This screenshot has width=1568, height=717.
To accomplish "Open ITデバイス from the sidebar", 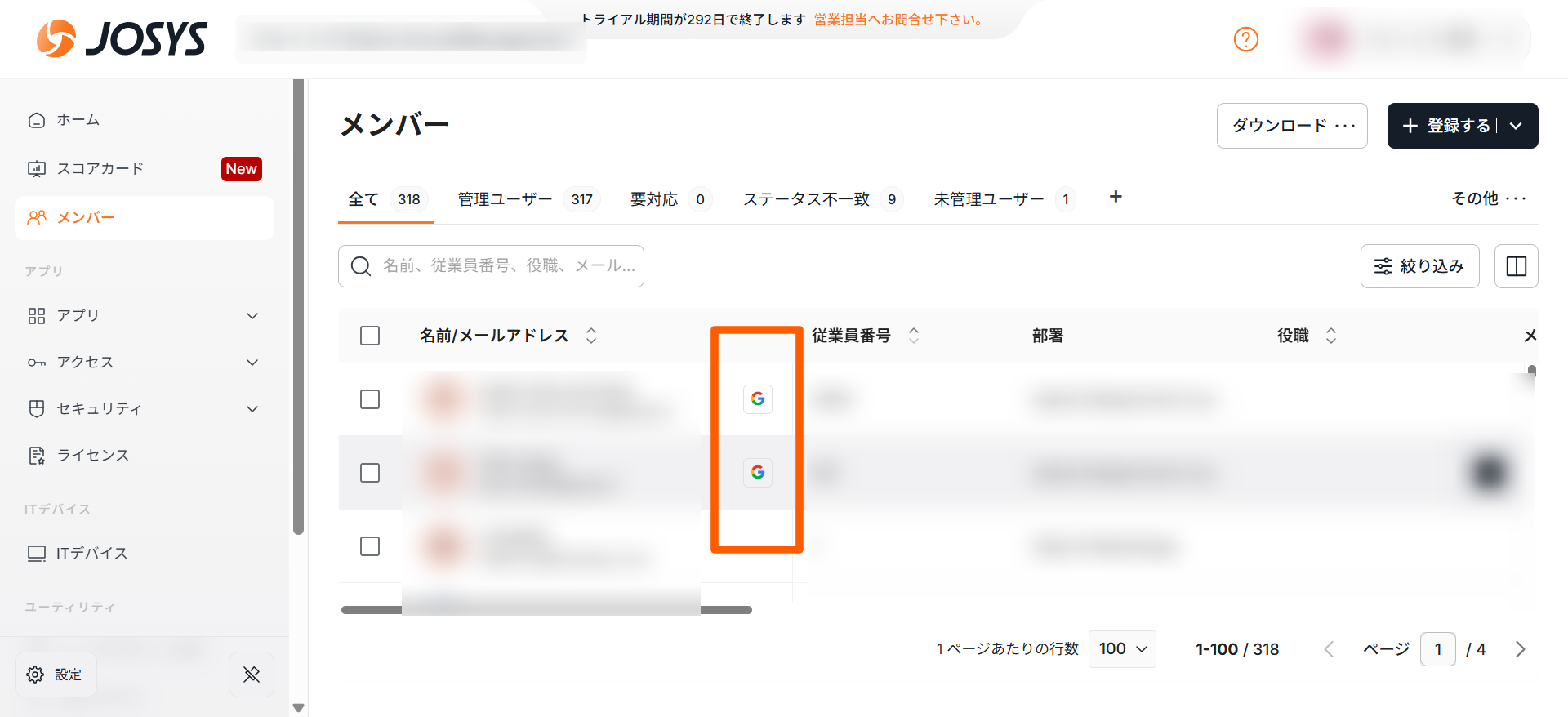I will tap(91, 553).
